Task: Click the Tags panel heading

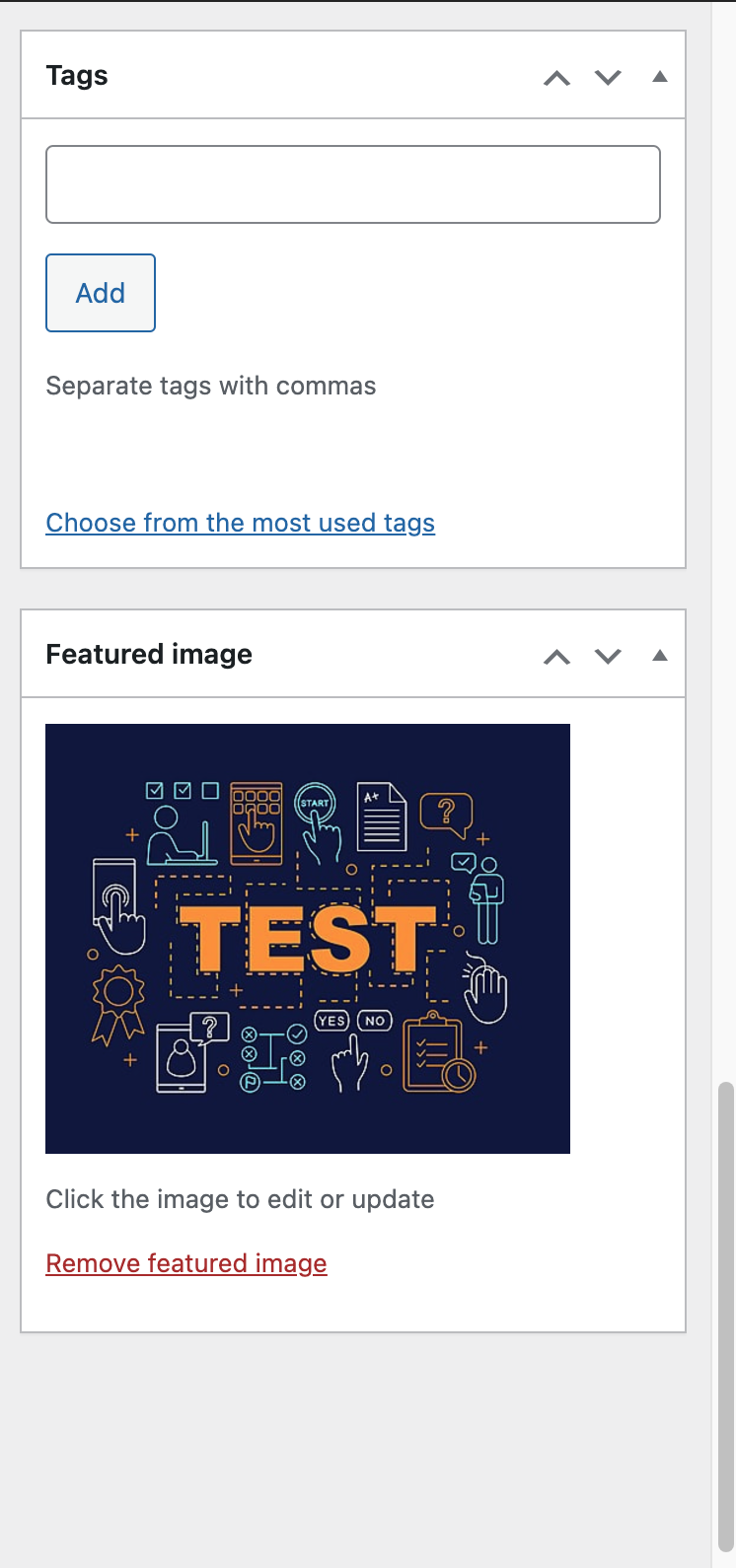Action: click(77, 76)
